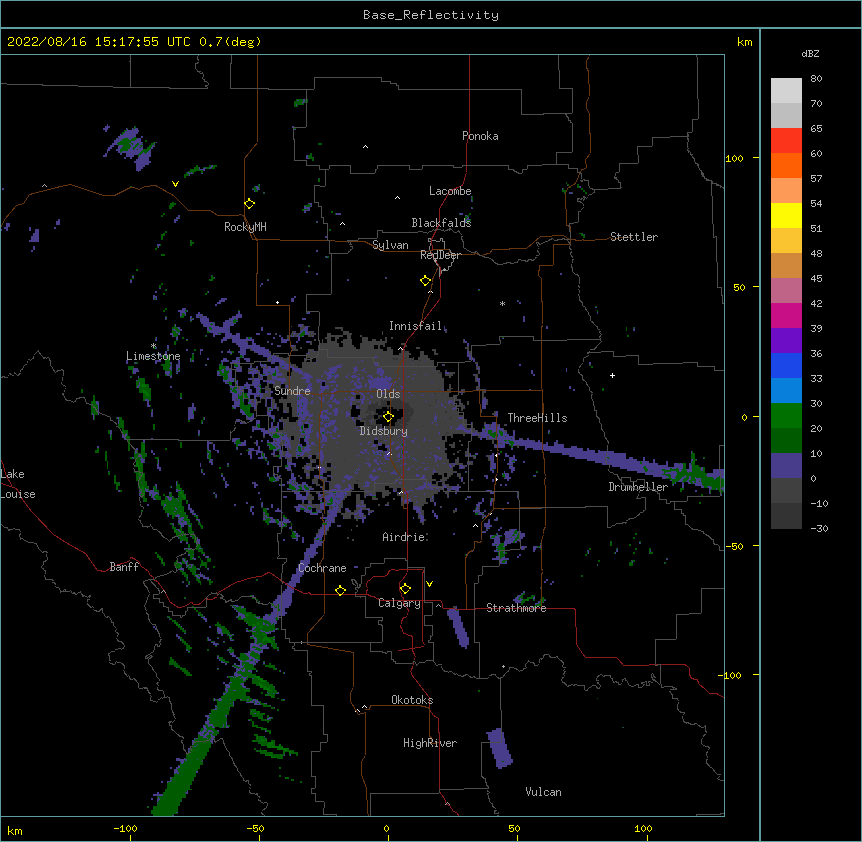Click the Vulcan label
This screenshot has width=862, height=842.
tap(543, 792)
